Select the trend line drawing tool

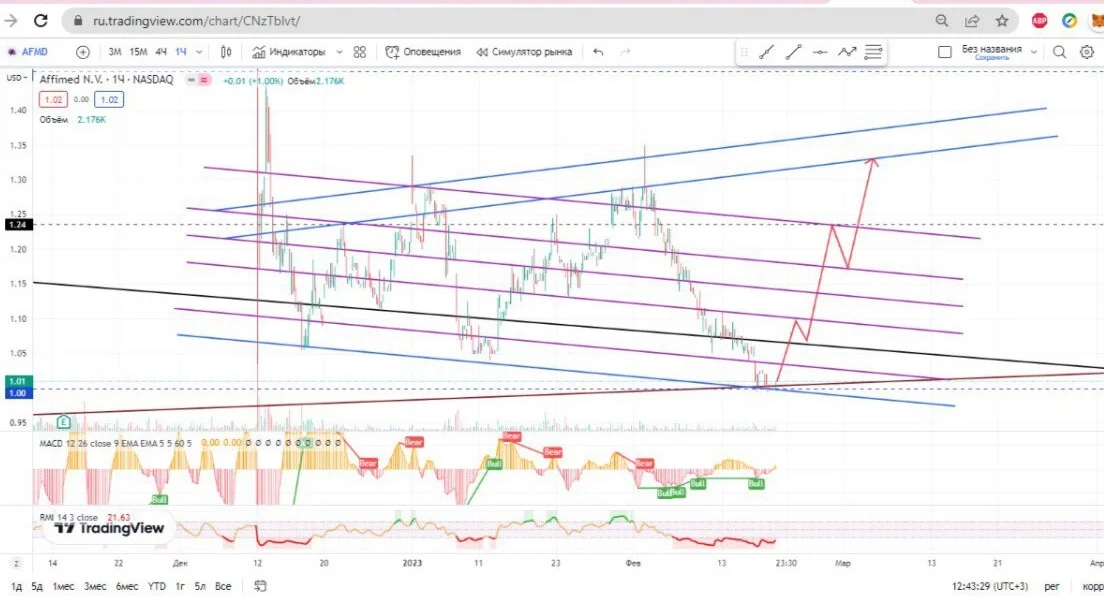point(794,51)
